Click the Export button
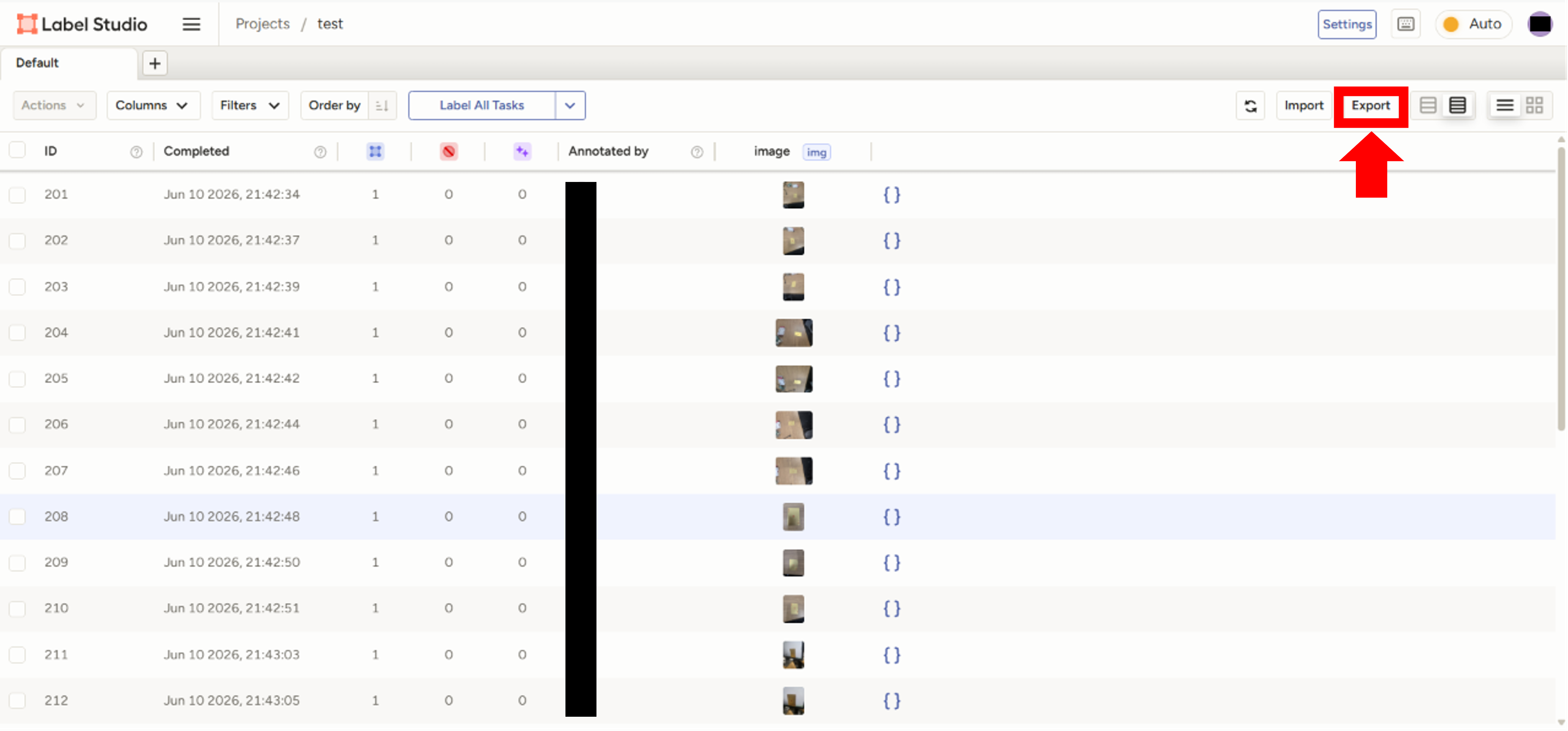The height and width of the screenshot is (731, 1568). (1370, 105)
